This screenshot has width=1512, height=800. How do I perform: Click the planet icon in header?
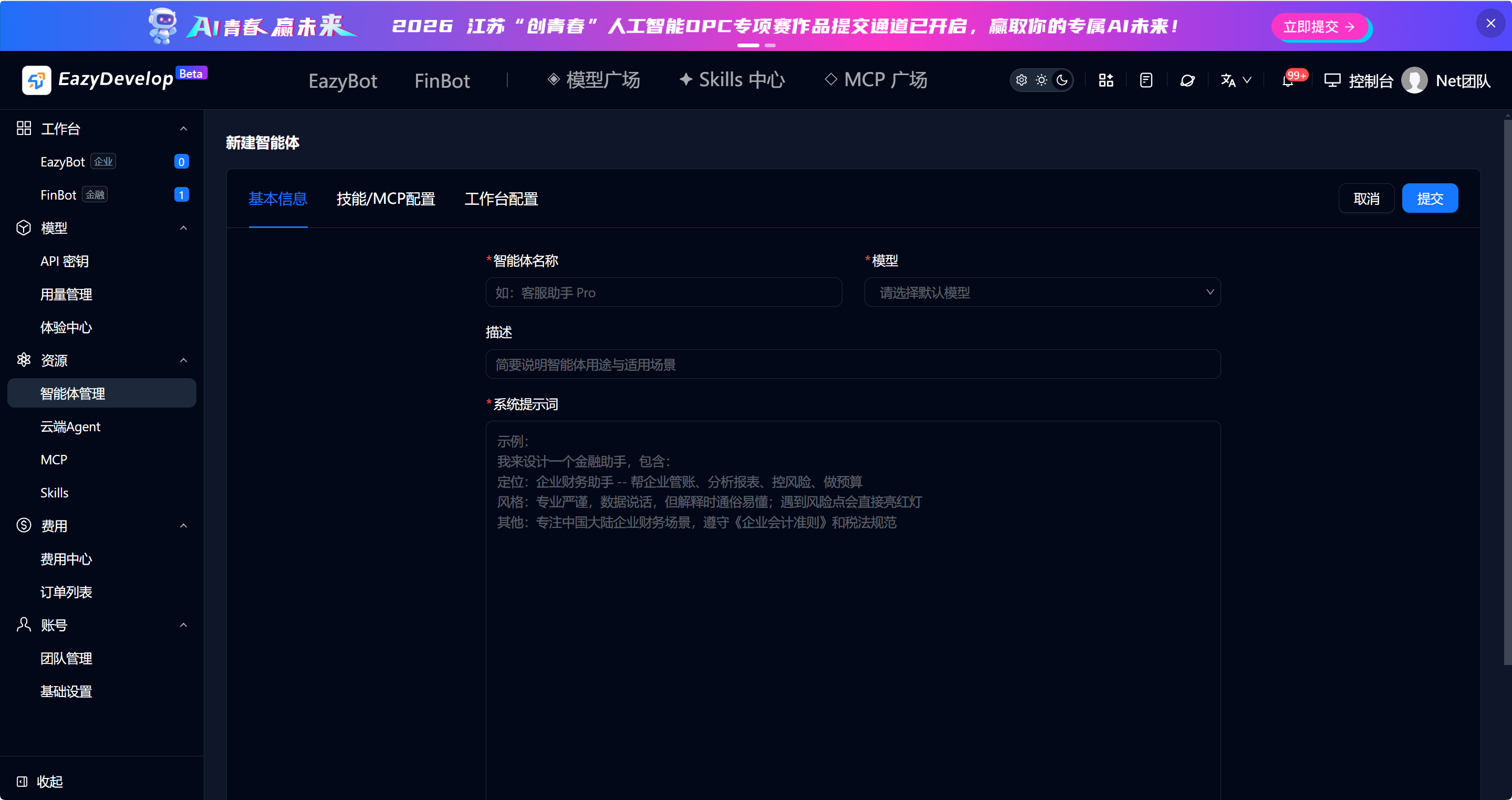point(1187,80)
